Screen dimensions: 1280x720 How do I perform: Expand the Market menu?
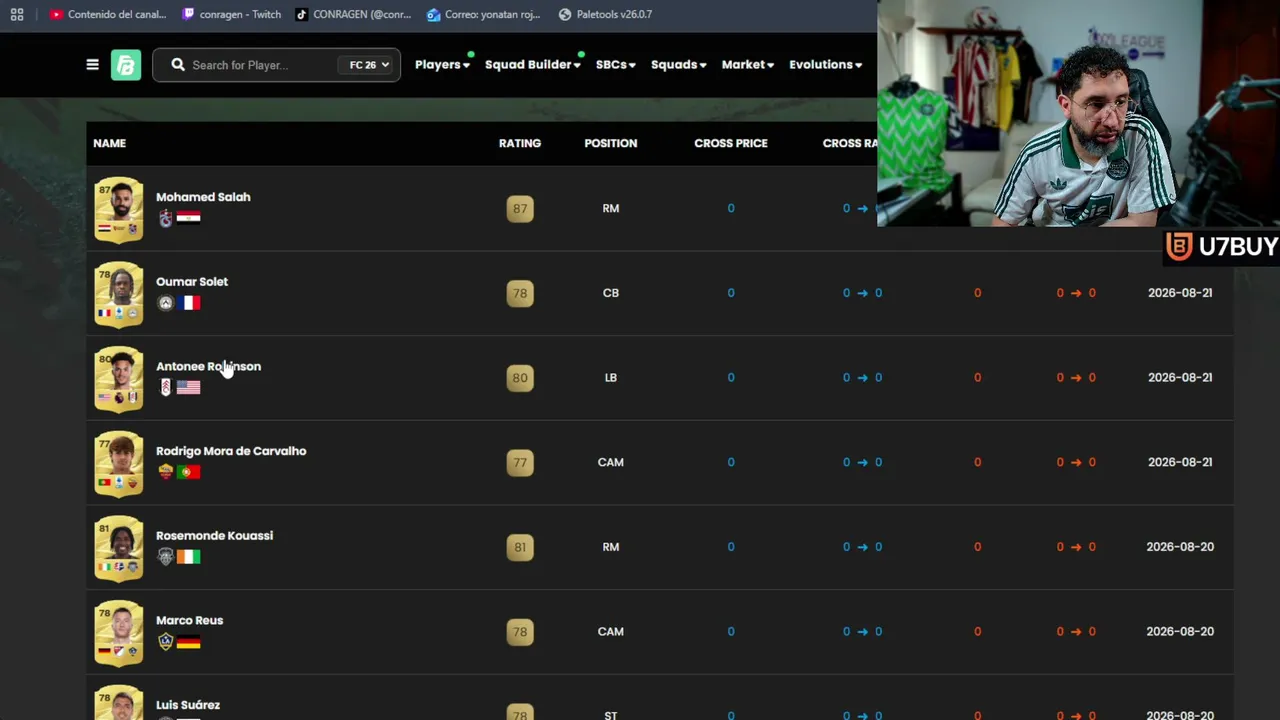tap(748, 65)
